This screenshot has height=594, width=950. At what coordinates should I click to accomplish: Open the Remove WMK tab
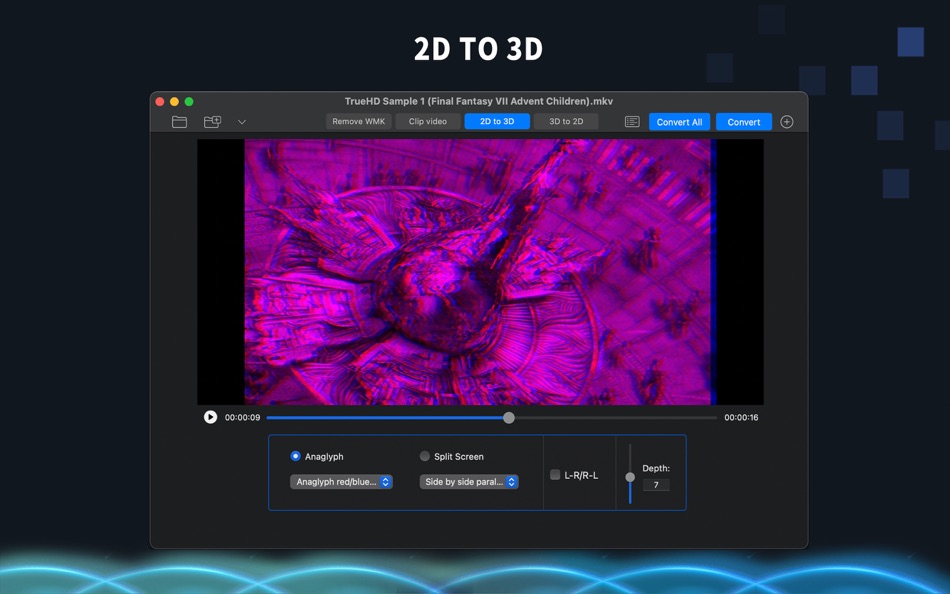tap(359, 121)
